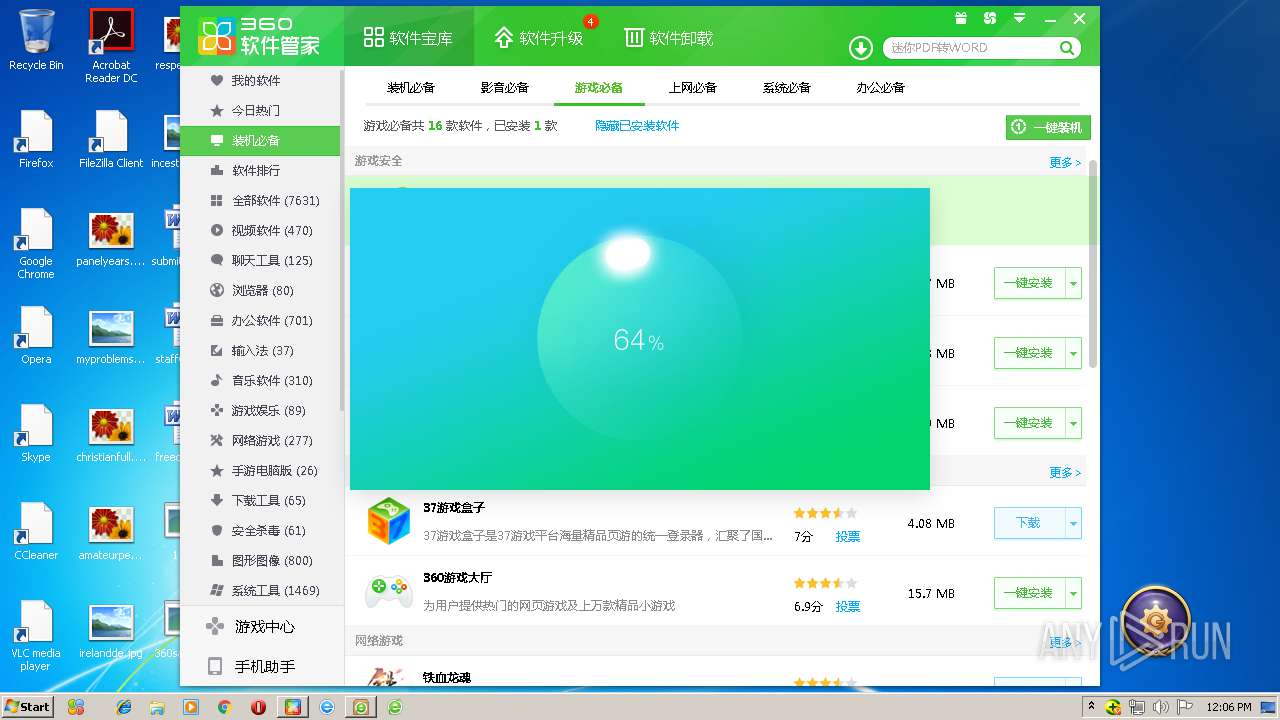Open the 软件宝库 software library tab
1280x720 pixels.
pyautogui.click(x=408, y=38)
